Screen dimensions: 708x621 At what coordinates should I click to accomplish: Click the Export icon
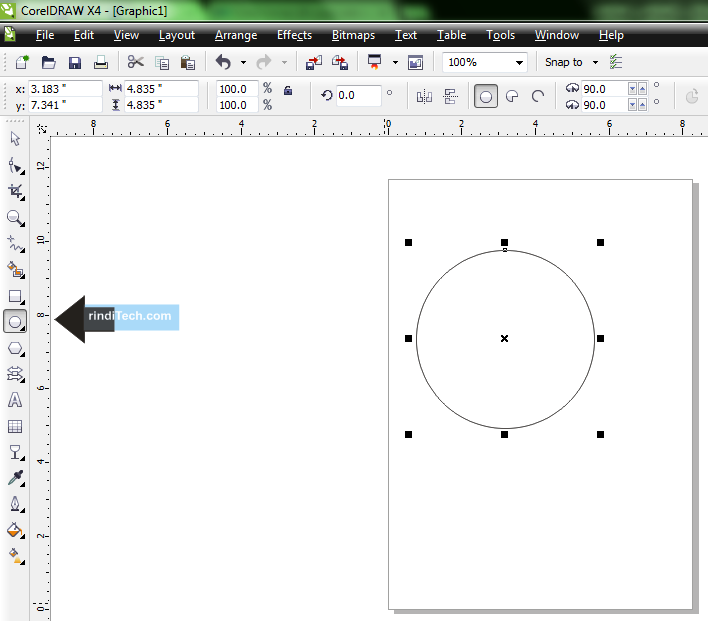pos(340,62)
